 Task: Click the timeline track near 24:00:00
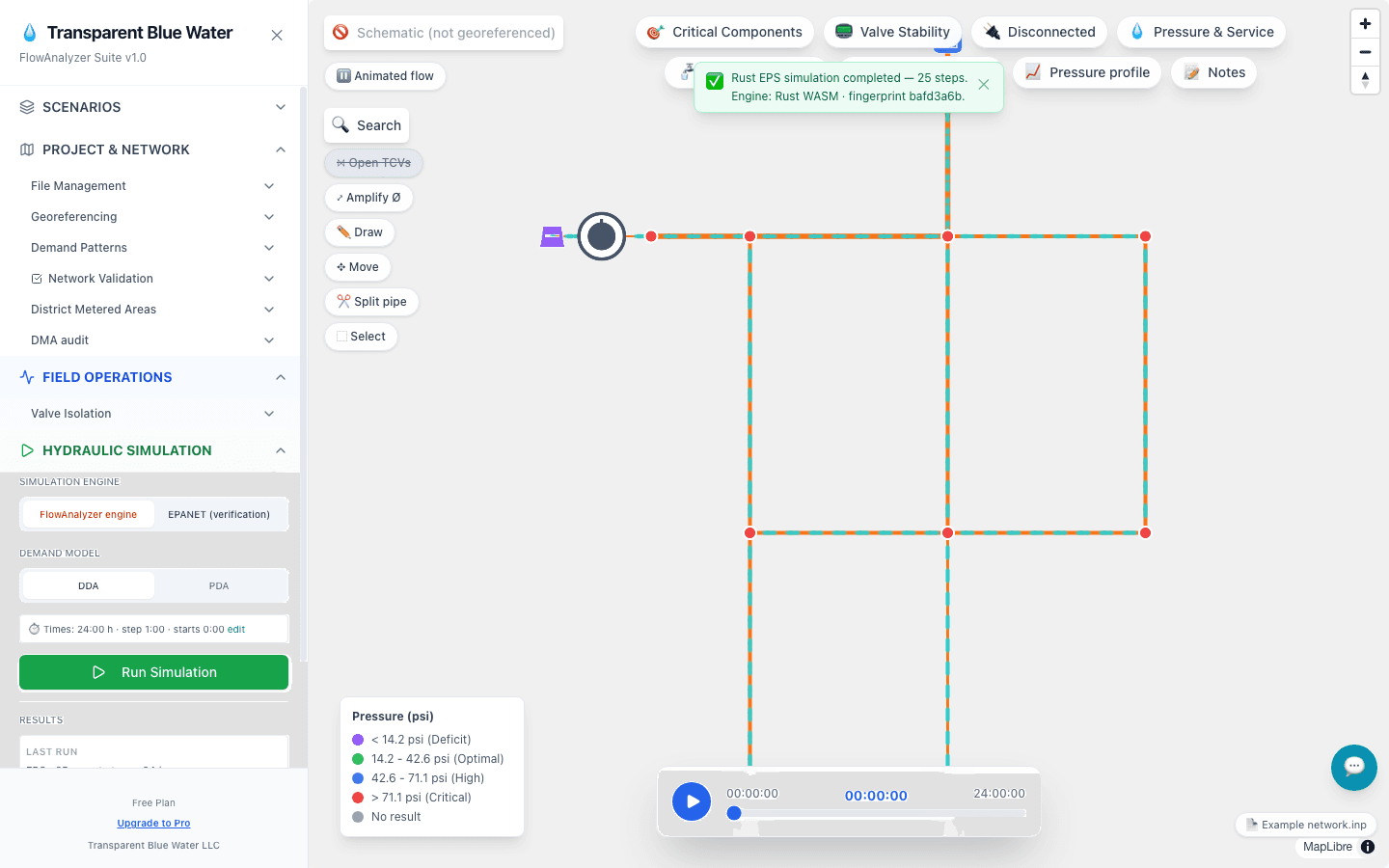click(1021, 813)
